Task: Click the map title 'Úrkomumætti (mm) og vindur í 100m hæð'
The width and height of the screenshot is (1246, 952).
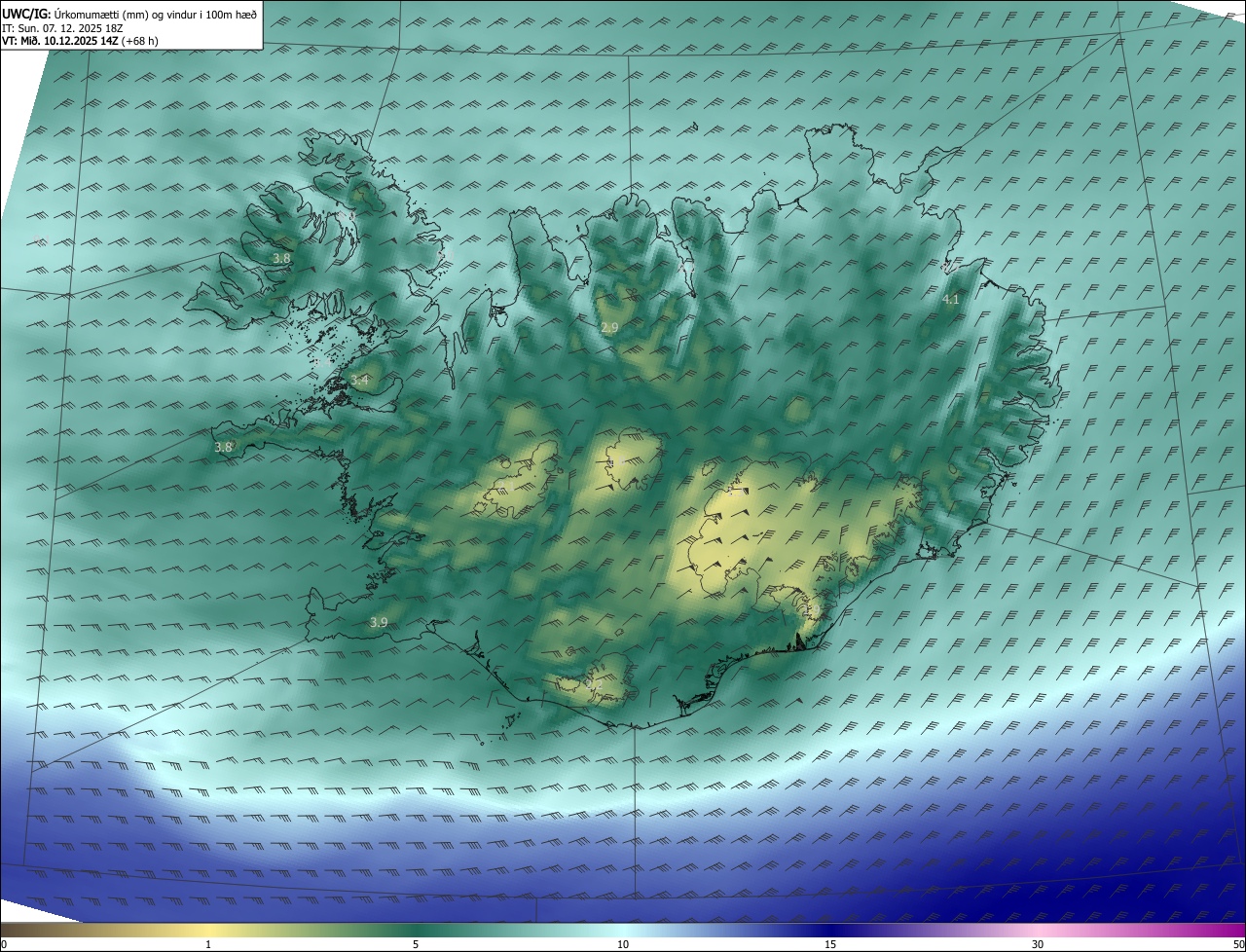Action: pyautogui.click(x=155, y=13)
